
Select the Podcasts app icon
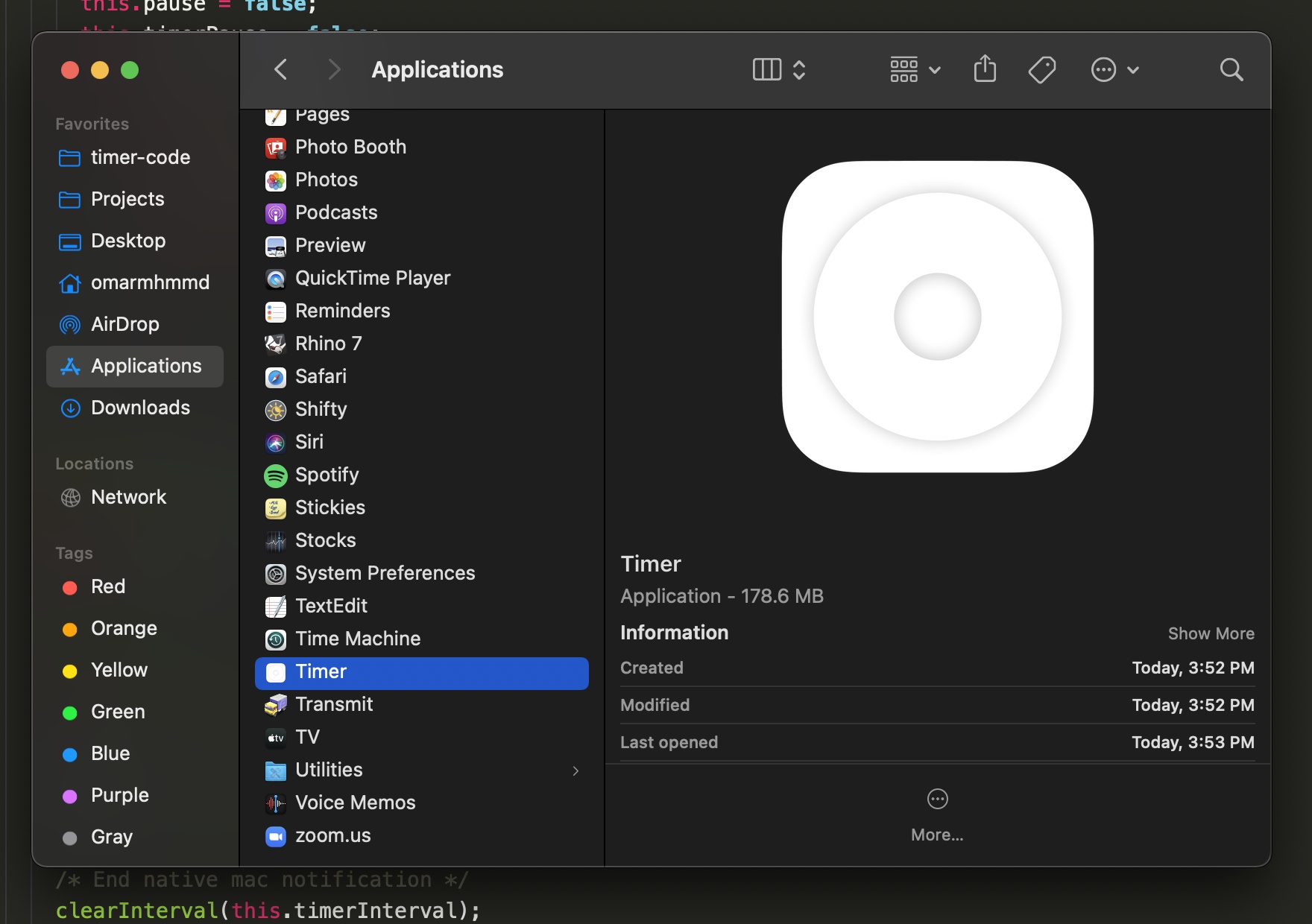[x=276, y=213]
